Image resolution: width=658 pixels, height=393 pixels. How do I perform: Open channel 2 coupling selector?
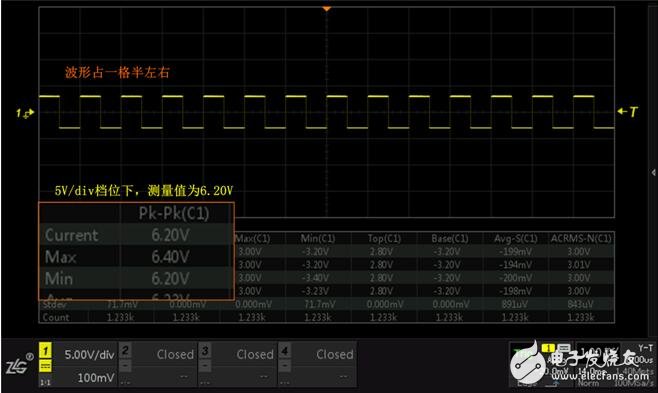pyautogui.click(x=125, y=366)
